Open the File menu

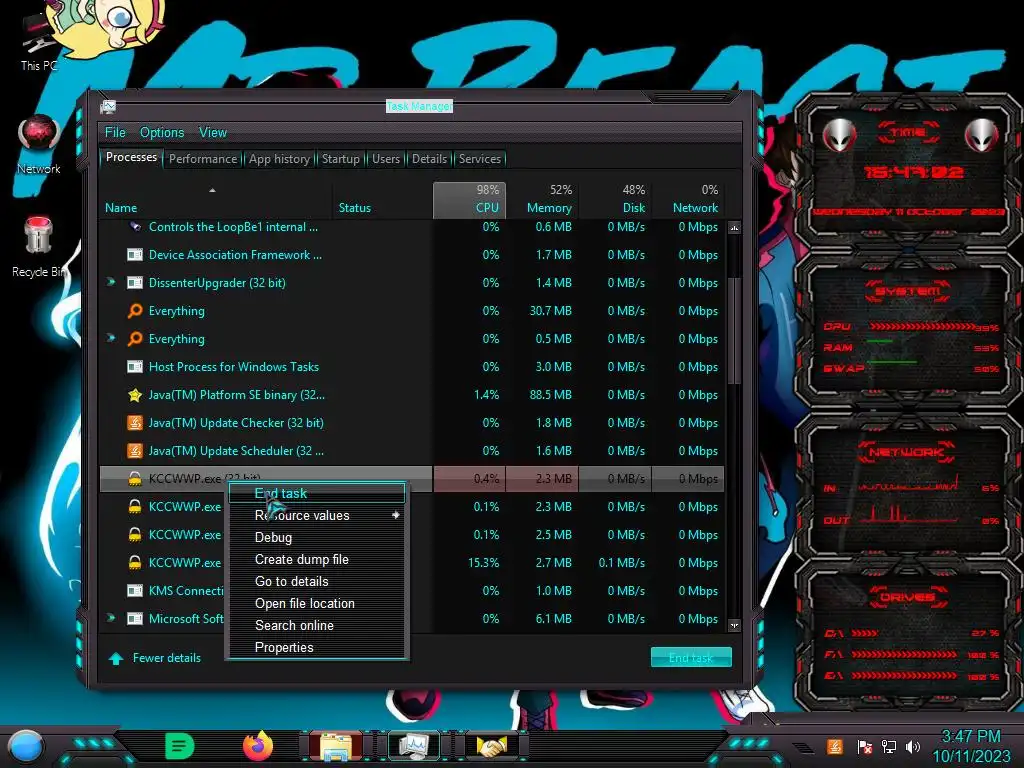[x=115, y=133]
